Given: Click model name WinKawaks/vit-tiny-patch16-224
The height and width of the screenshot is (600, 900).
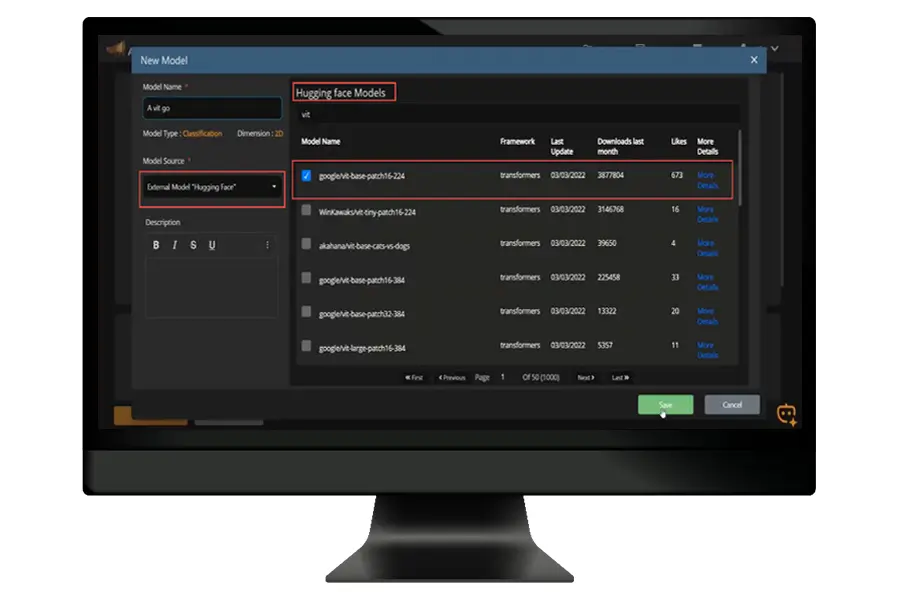Looking at the screenshot, I should 367,212.
